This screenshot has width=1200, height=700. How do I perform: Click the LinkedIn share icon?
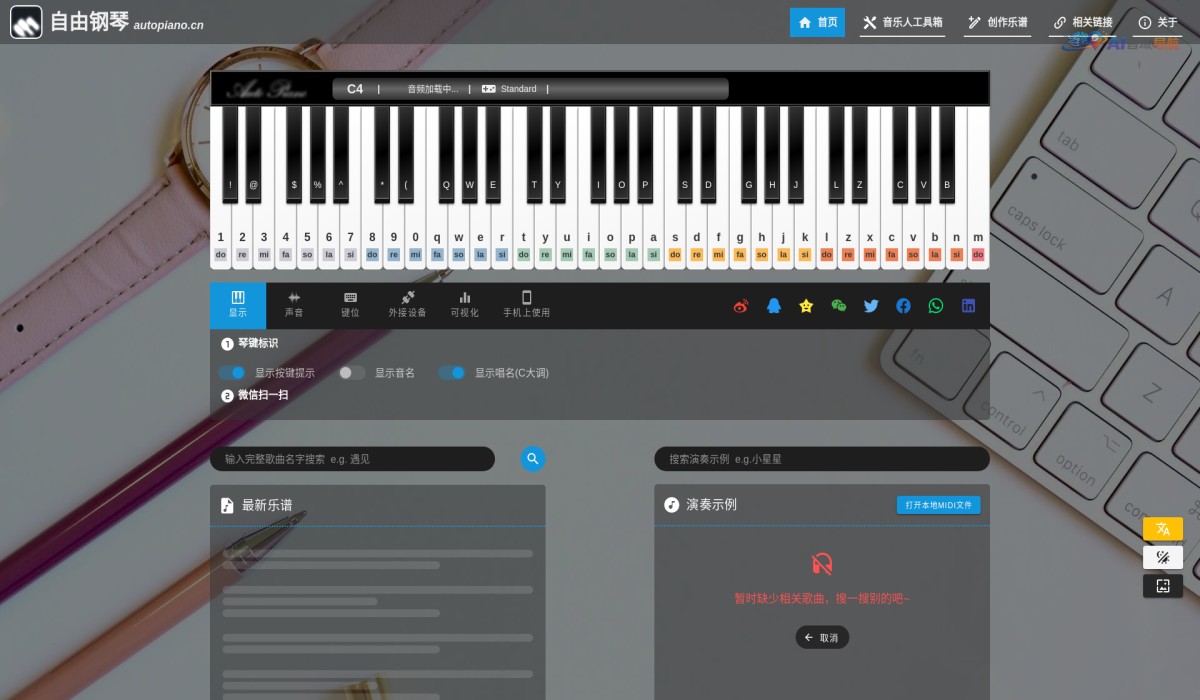pyautogui.click(x=968, y=306)
